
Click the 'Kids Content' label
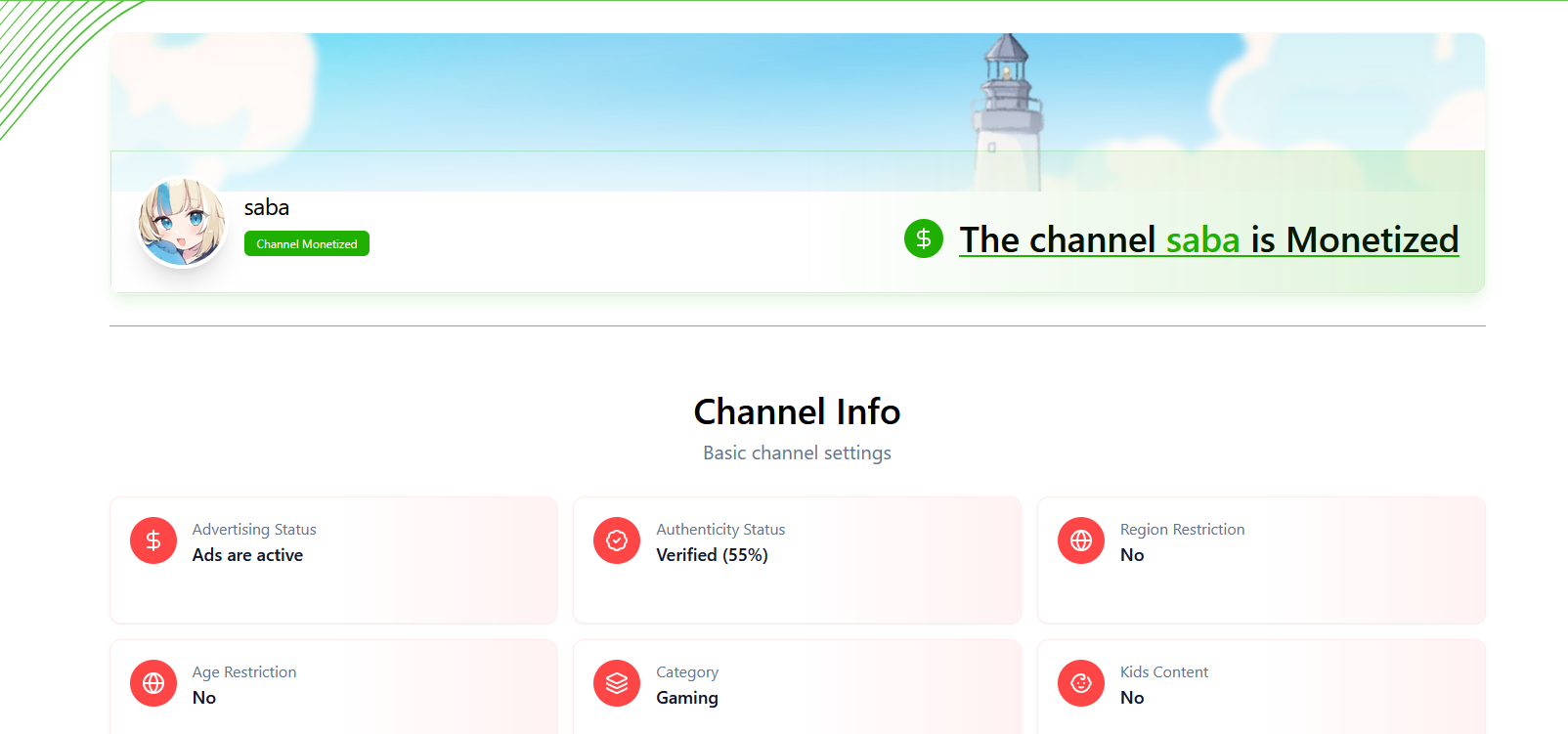pos(1164,671)
